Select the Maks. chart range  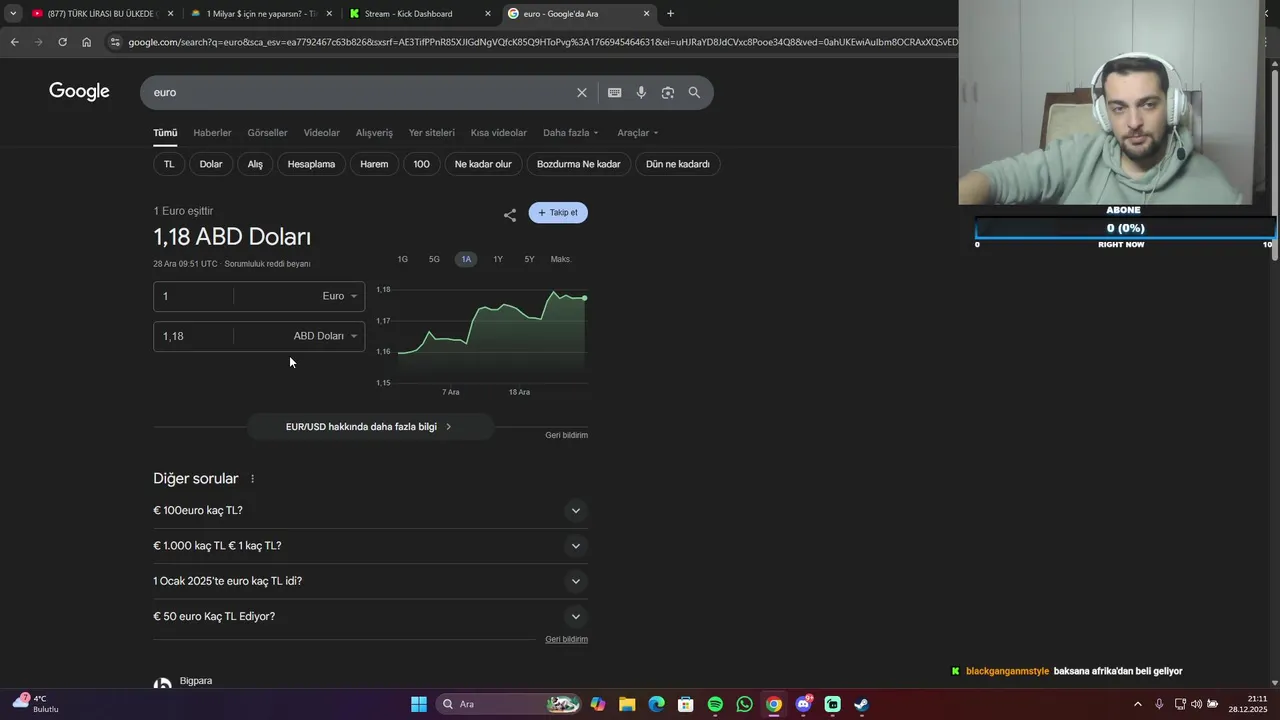(x=561, y=259)
